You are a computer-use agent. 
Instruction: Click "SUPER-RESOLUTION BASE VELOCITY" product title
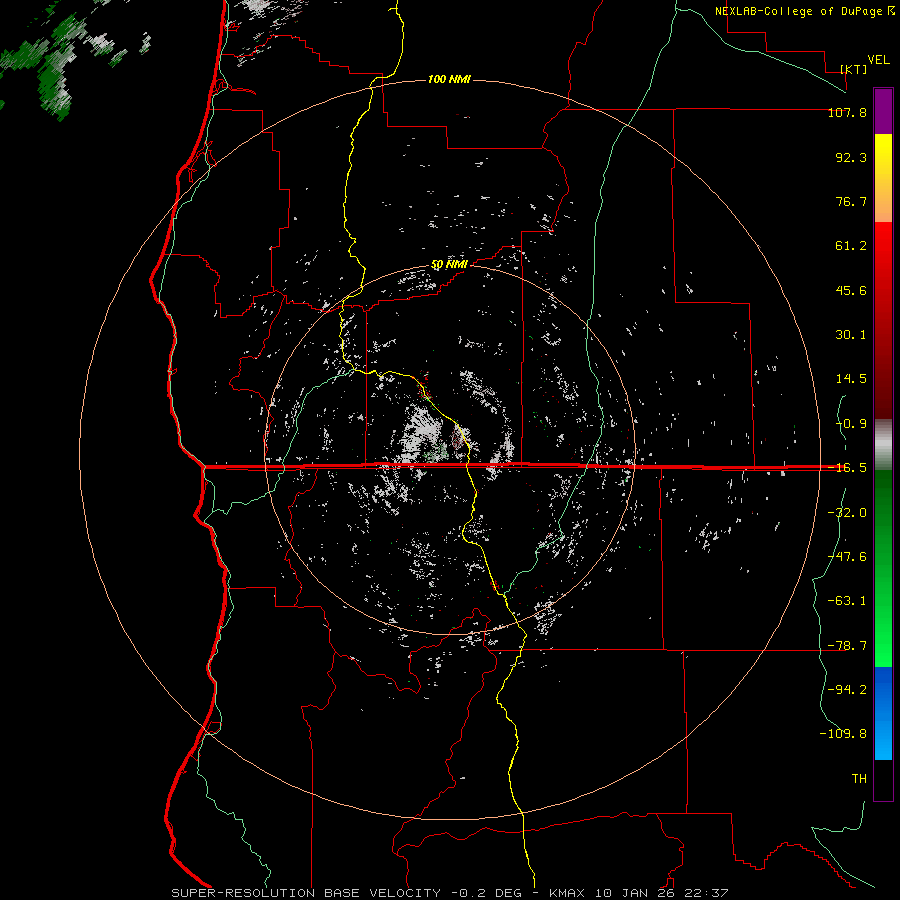(306, 893)
